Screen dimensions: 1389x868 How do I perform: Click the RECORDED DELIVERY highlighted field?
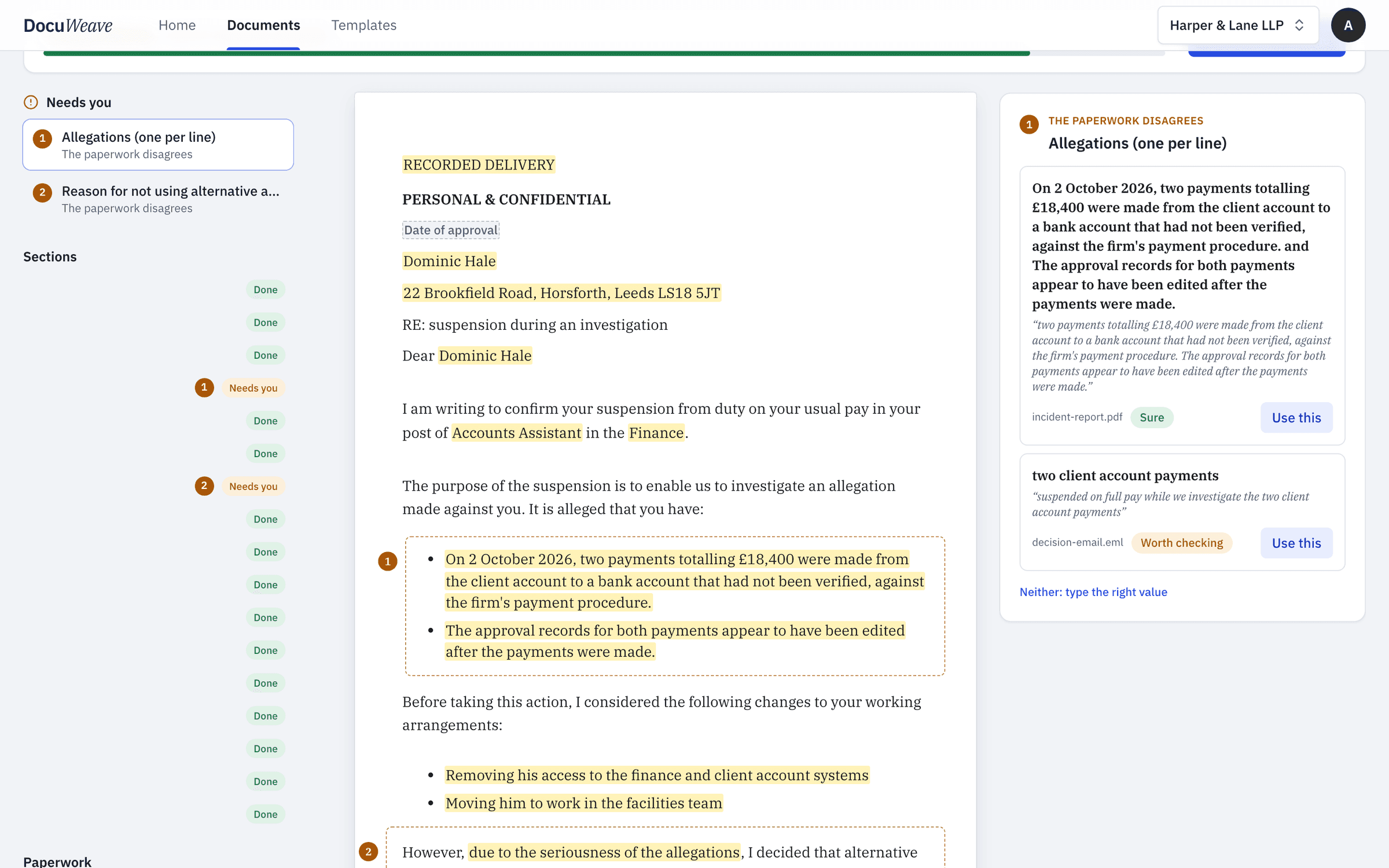pos(479,165)
